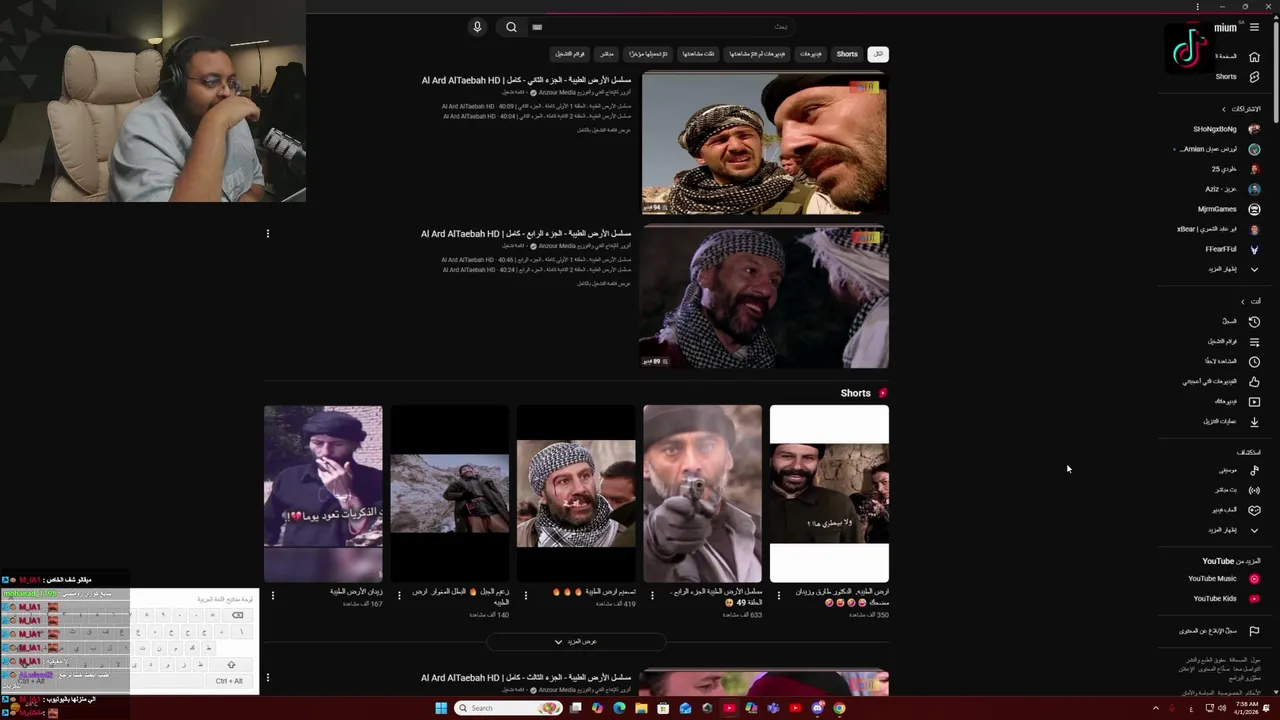Play the Short with checkered-scarf man
This screenshot has width=1280, height=720.
point(575,493)
